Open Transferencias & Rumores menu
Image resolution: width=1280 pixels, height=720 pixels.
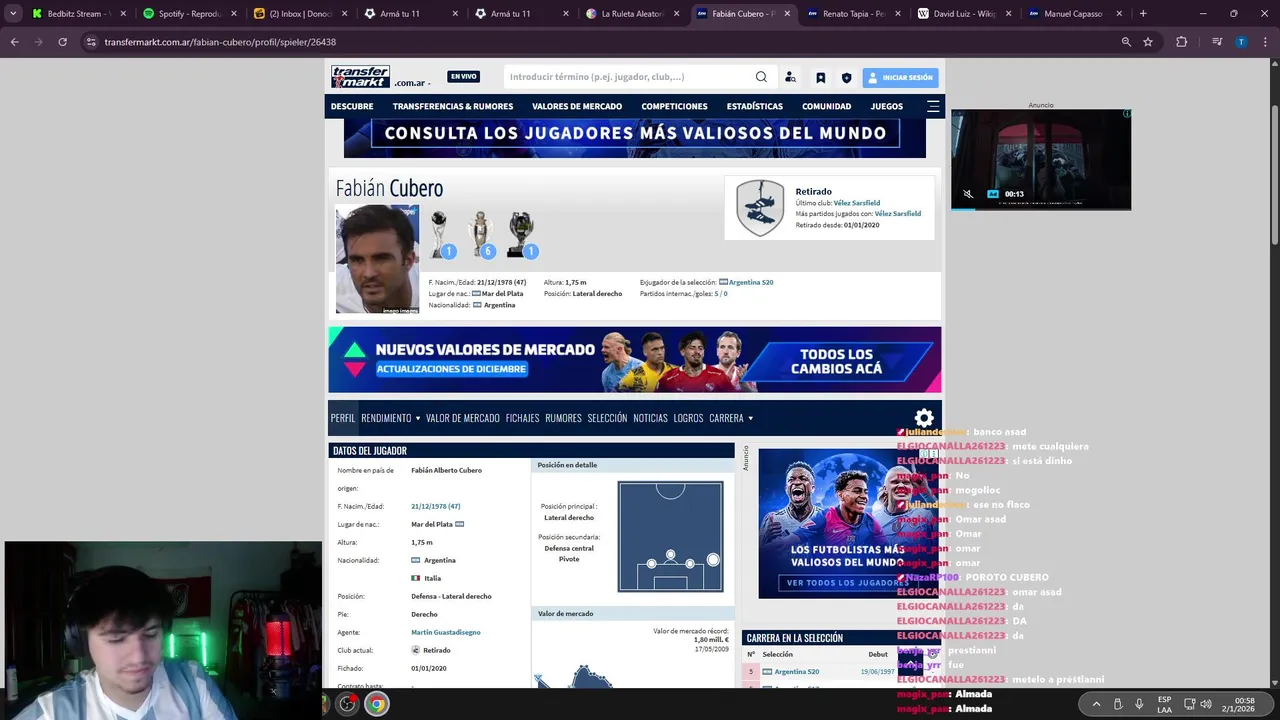tap(453, 106)
